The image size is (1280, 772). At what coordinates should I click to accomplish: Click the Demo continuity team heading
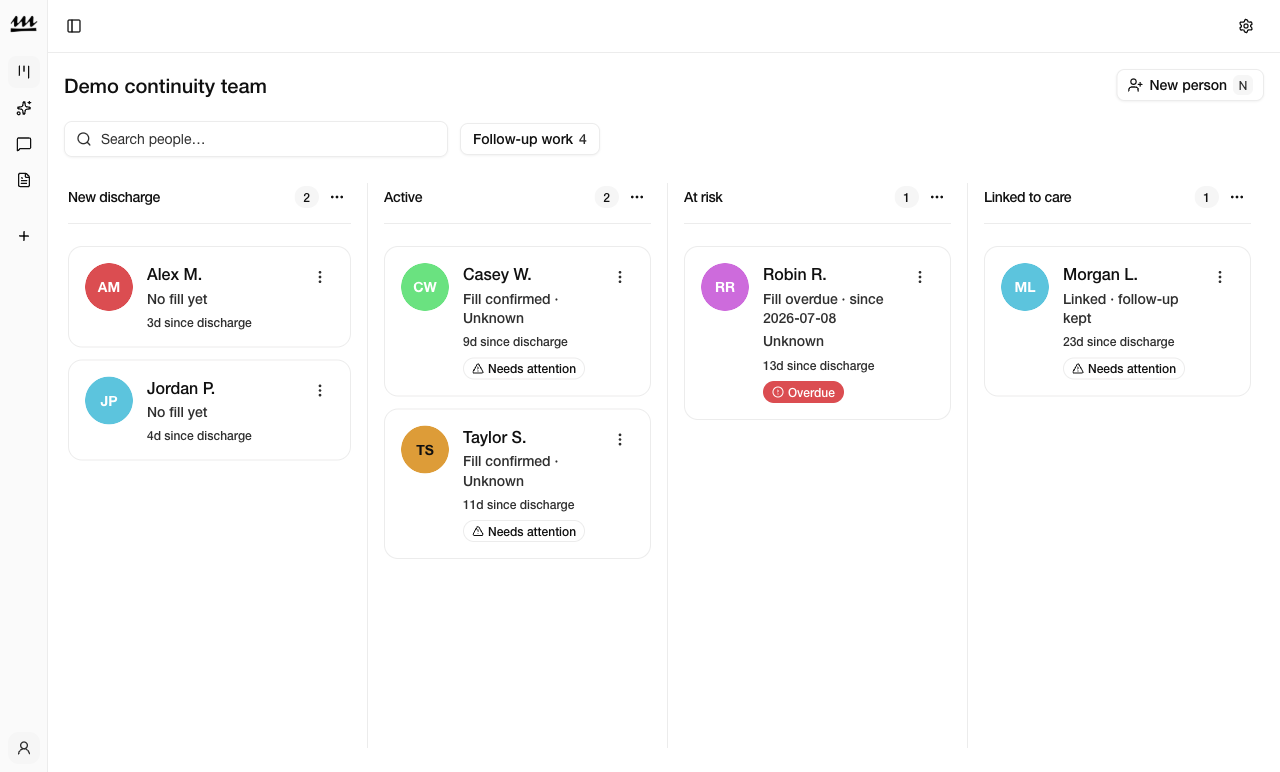pyautogui.click(x=165, y=86)
